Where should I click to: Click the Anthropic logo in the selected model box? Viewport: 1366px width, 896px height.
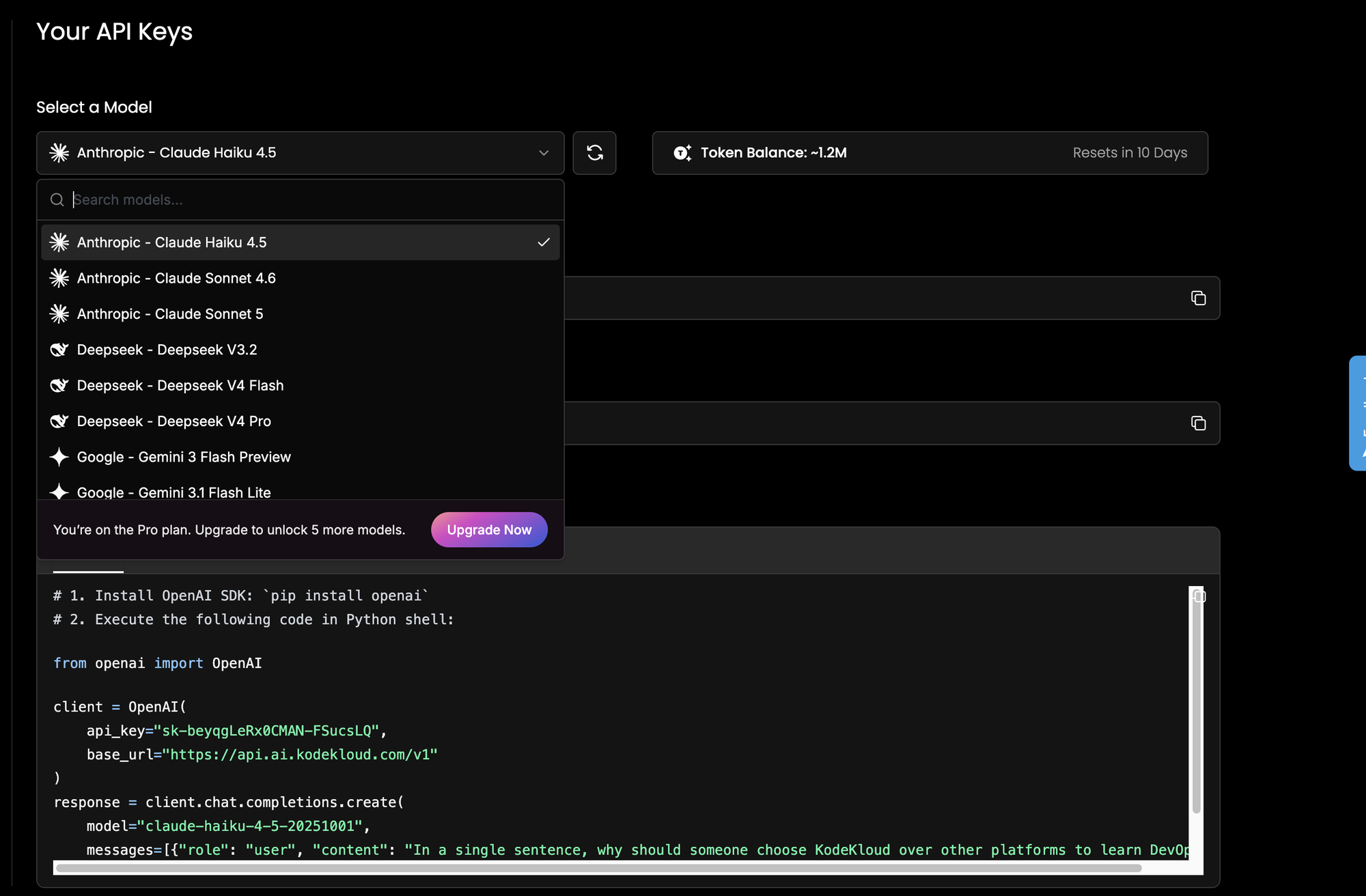(59, 153)
